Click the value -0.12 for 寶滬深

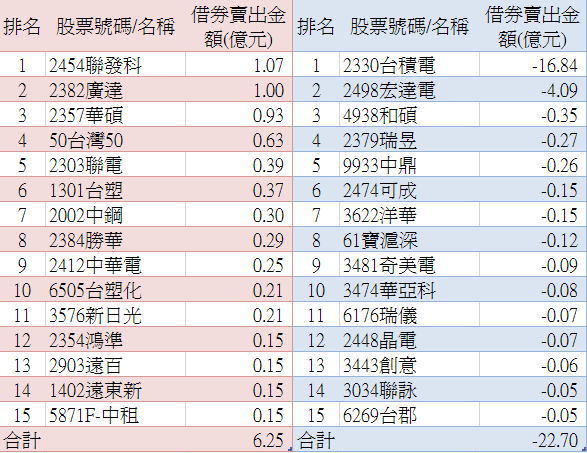coord(559,241)
